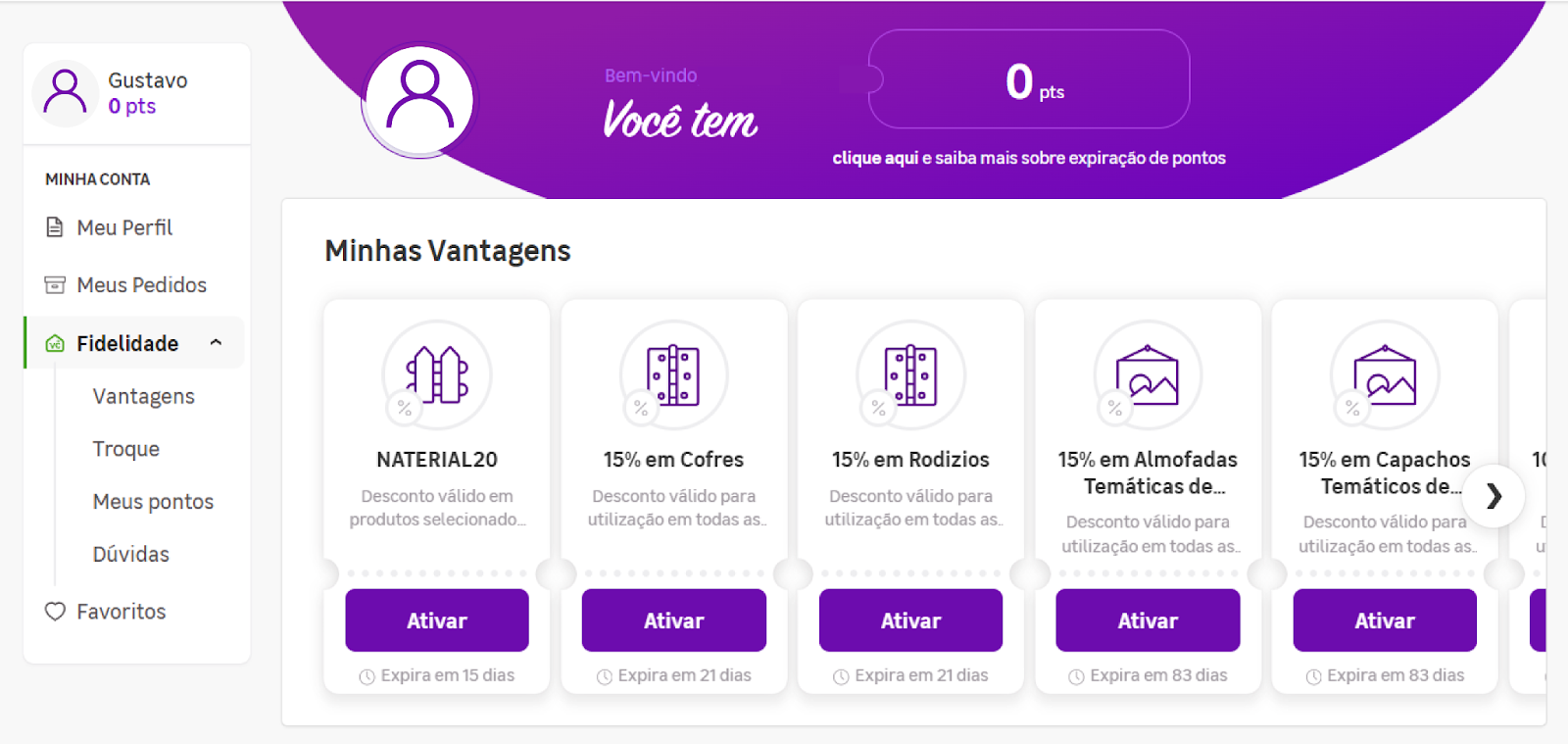This screenshot has height=744, width=1568.
Task: Click the picture icon on Capachos card
Action: coord(1385,374)
